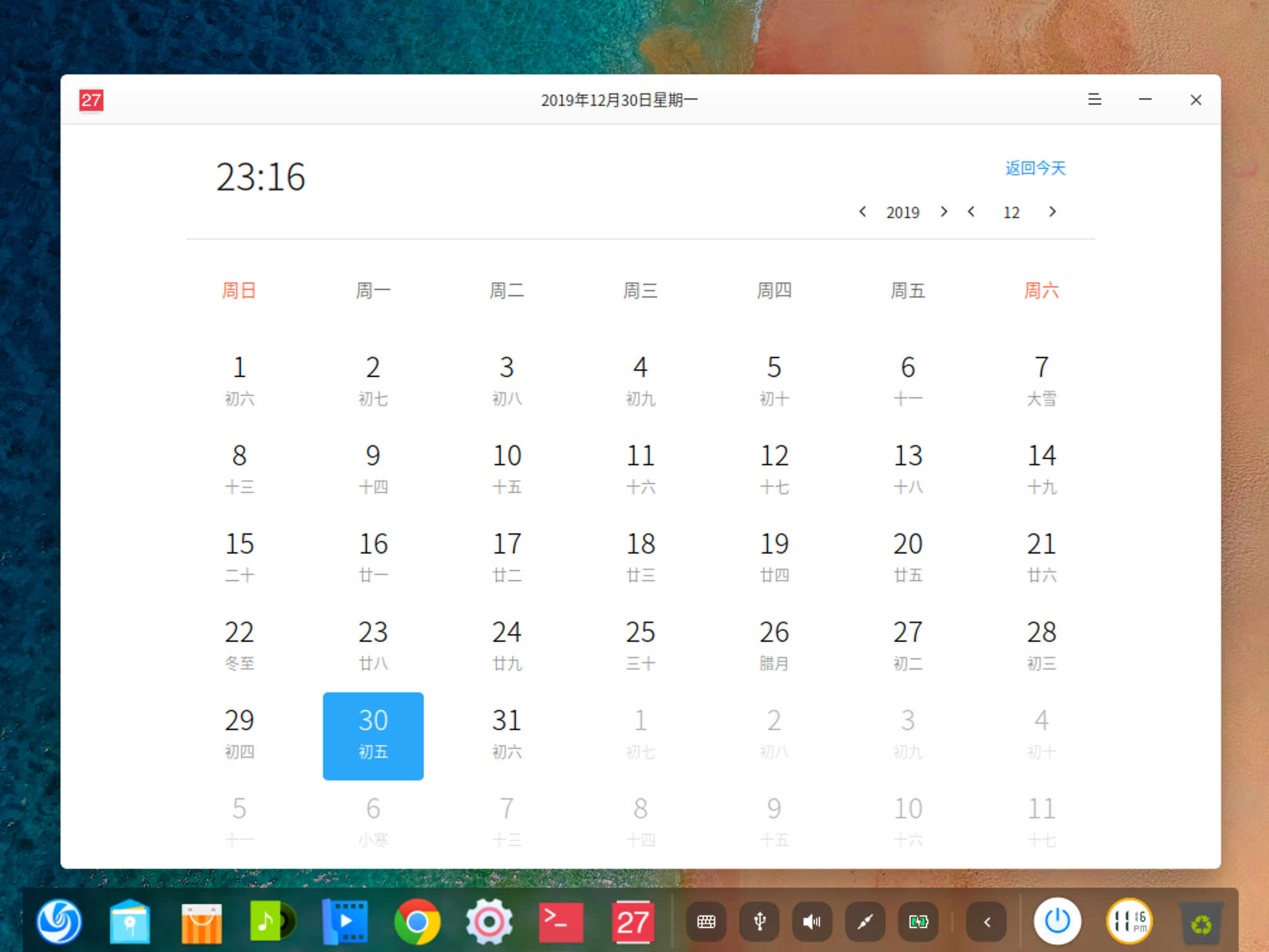The image size is (1269, 952).
Task: Open the trash bin in dock
Action: click(1200, 923)
